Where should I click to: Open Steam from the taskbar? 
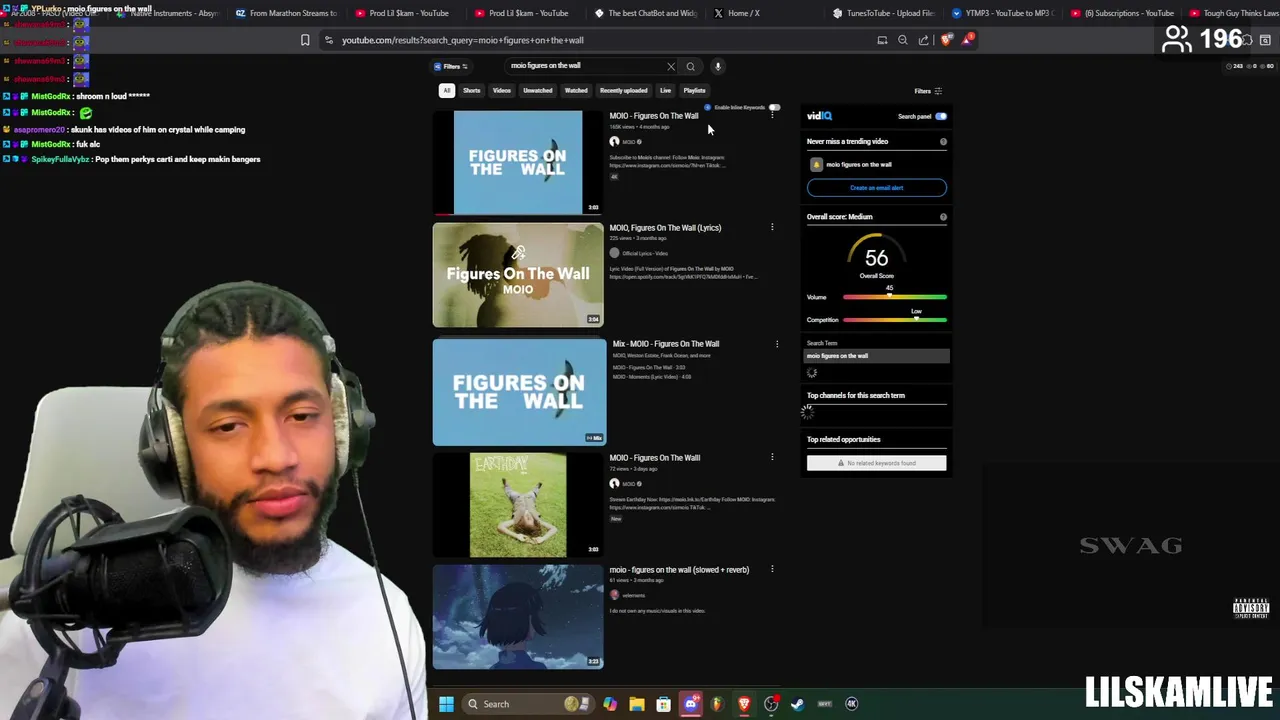click(797, 704)
